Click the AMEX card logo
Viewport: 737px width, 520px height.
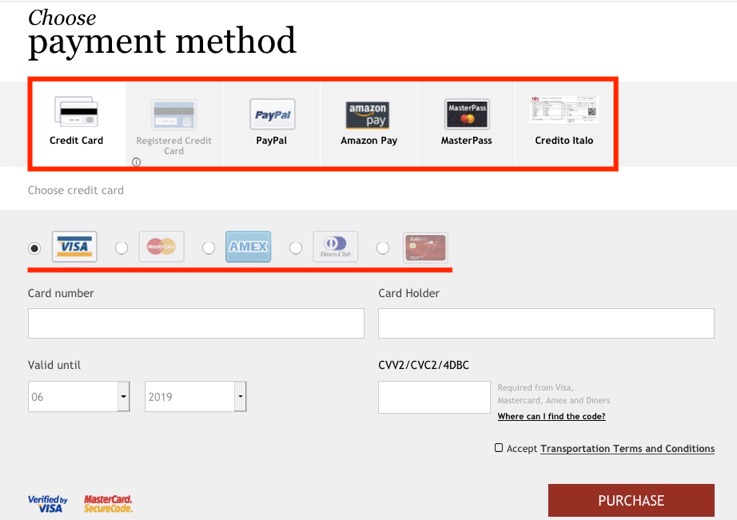point(248,246)
